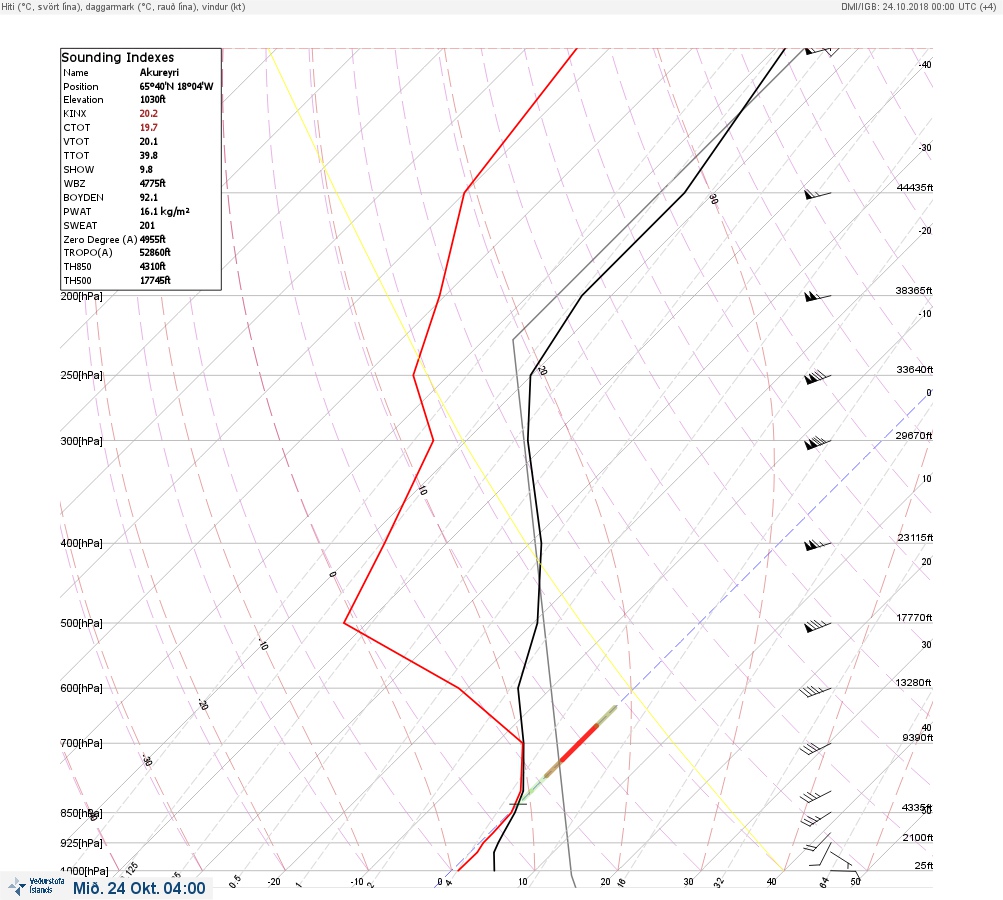Select the station name Akureyri
Image resolution: width=1003 pixels, height=900 pixels.
159,72
